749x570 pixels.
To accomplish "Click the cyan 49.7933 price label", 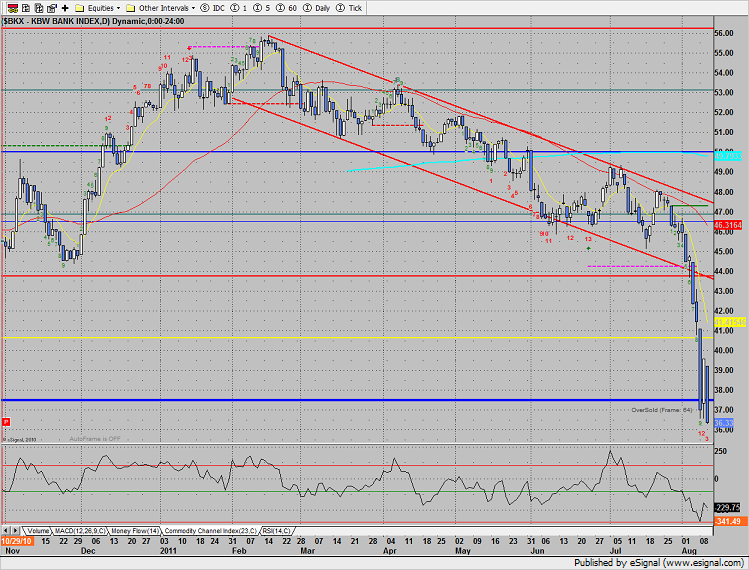I will (728, 156).
